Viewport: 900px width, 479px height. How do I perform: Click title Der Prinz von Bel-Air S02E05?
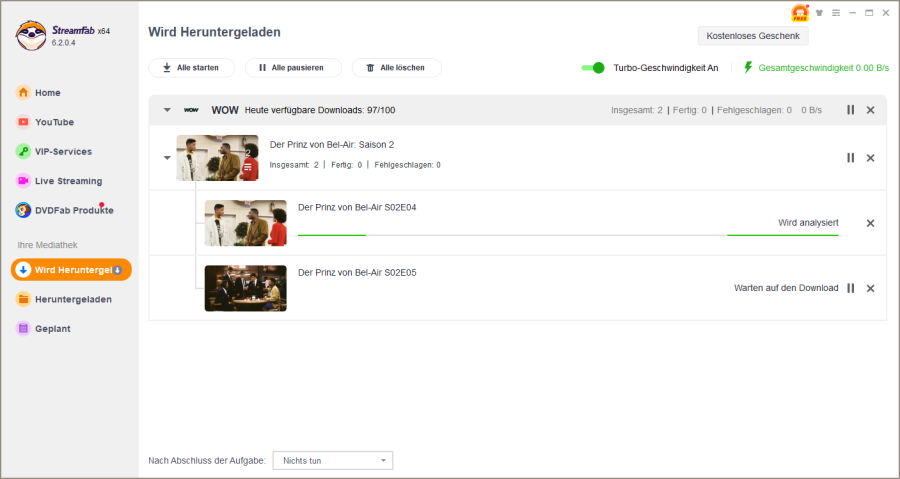(357, 272)
